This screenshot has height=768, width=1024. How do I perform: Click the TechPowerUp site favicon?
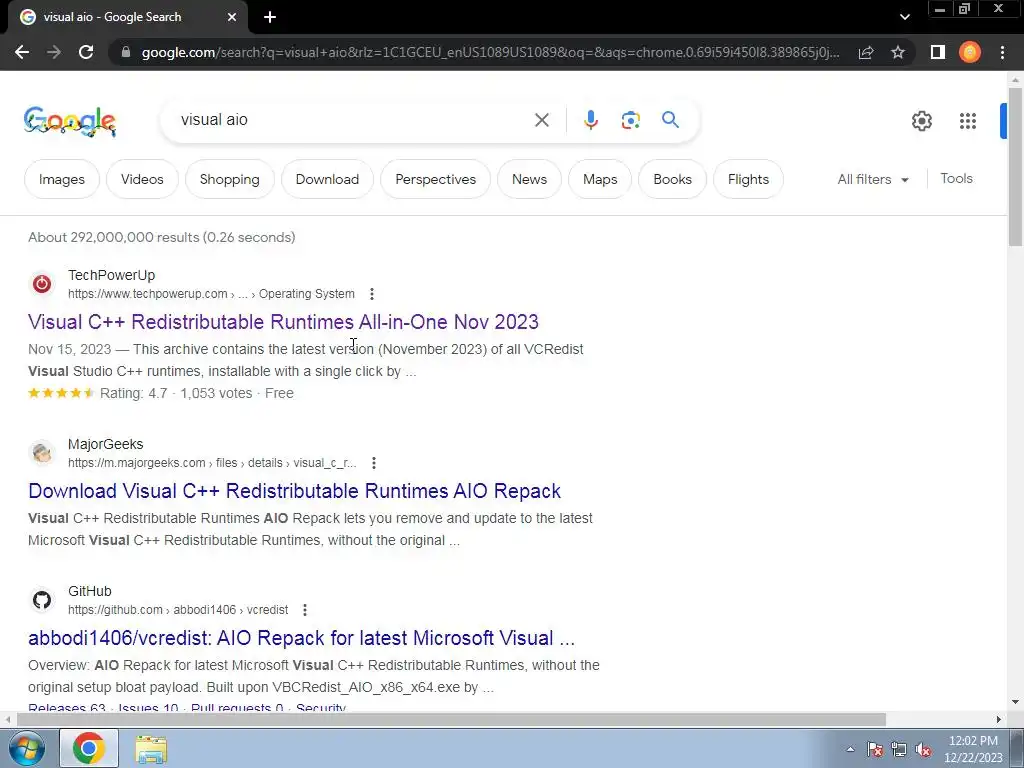click(x=42, y=284)
